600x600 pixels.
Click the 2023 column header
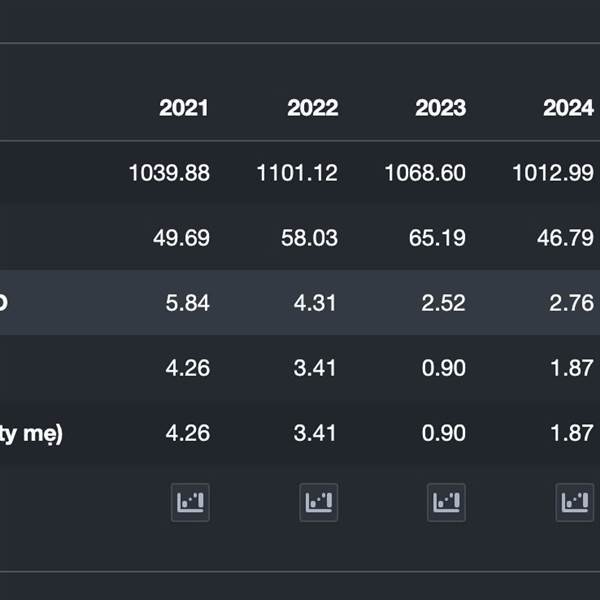click(x=440, y=108)
